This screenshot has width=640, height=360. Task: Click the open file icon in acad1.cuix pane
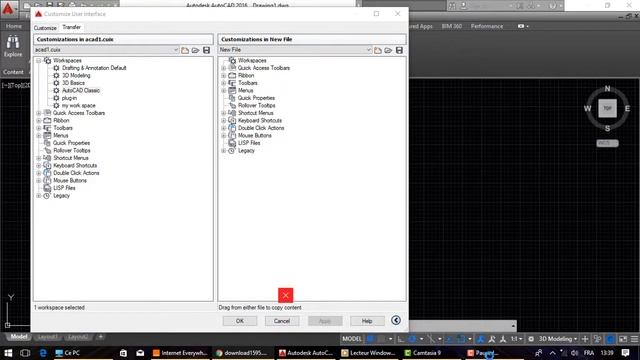tap(196, 50)
